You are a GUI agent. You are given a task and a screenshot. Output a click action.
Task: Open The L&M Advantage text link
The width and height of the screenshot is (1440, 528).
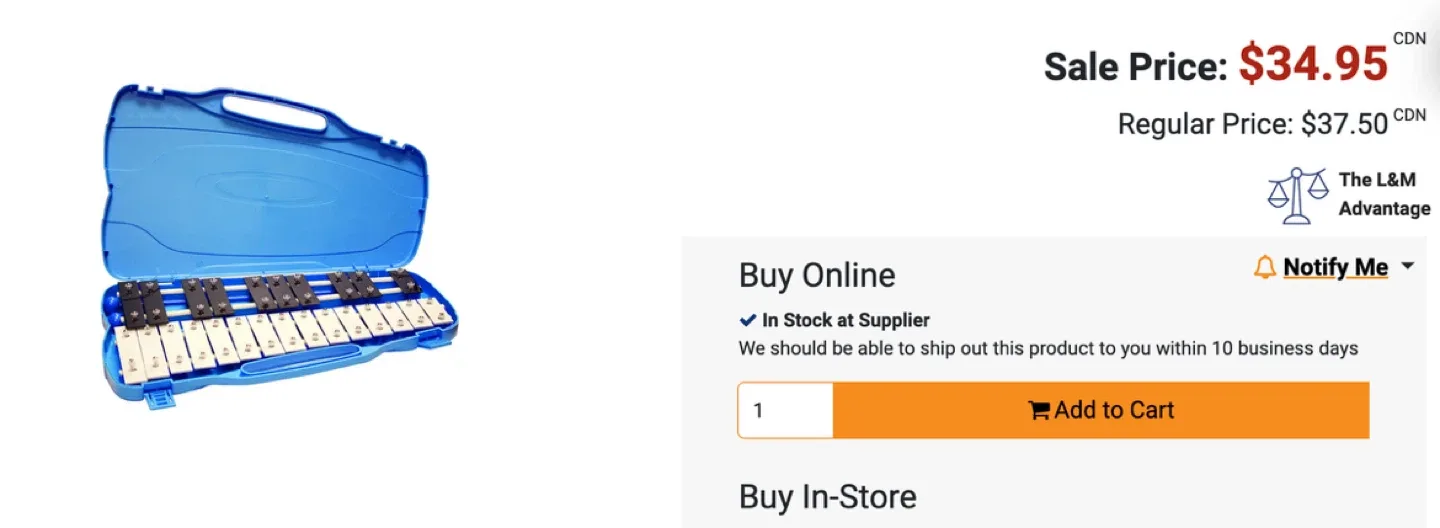(x=1384, y=194)
